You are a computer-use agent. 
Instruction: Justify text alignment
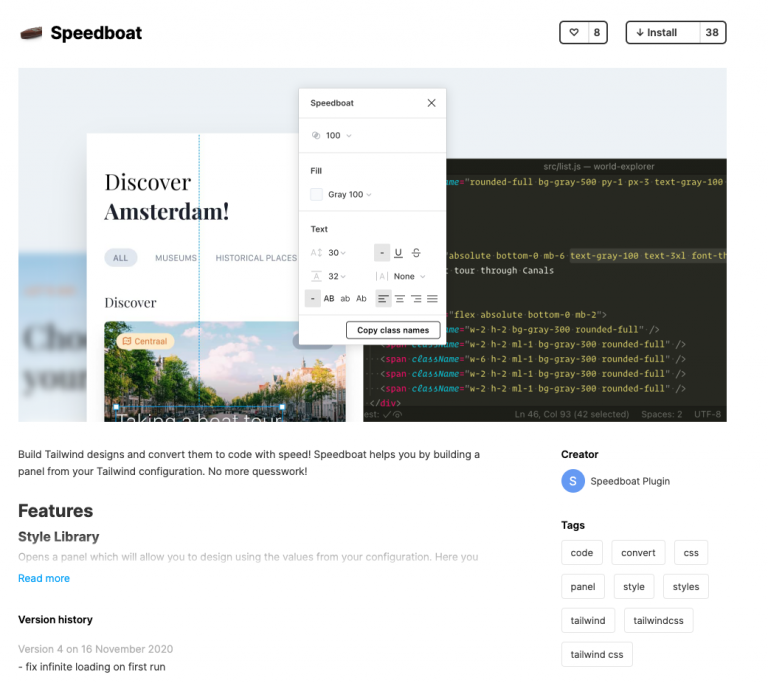tap(432, 298)
